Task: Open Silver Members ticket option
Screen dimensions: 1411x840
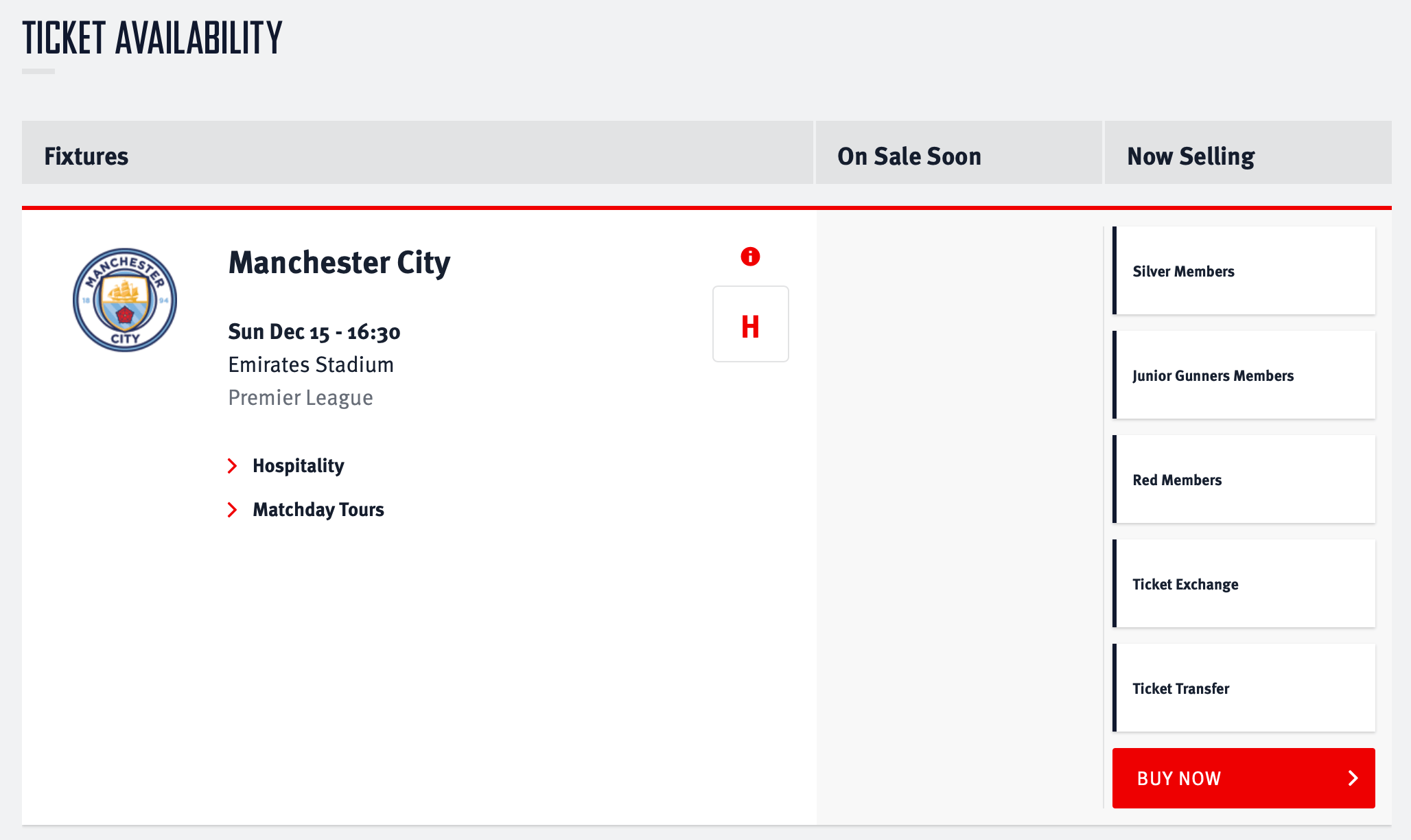Action: point(1244,271)
